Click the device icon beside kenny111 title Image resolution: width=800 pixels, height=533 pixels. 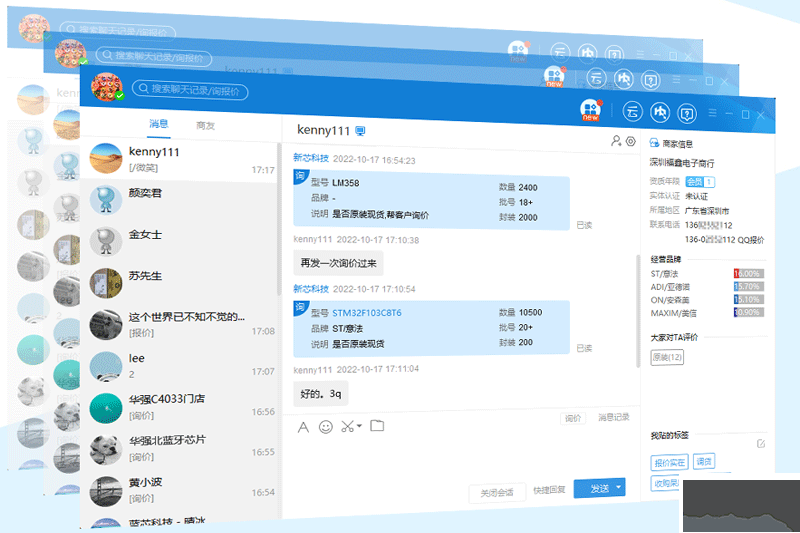click(360, 131)
